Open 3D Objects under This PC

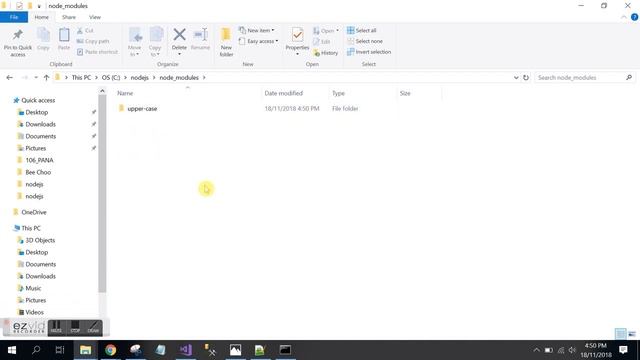(40, 240)
